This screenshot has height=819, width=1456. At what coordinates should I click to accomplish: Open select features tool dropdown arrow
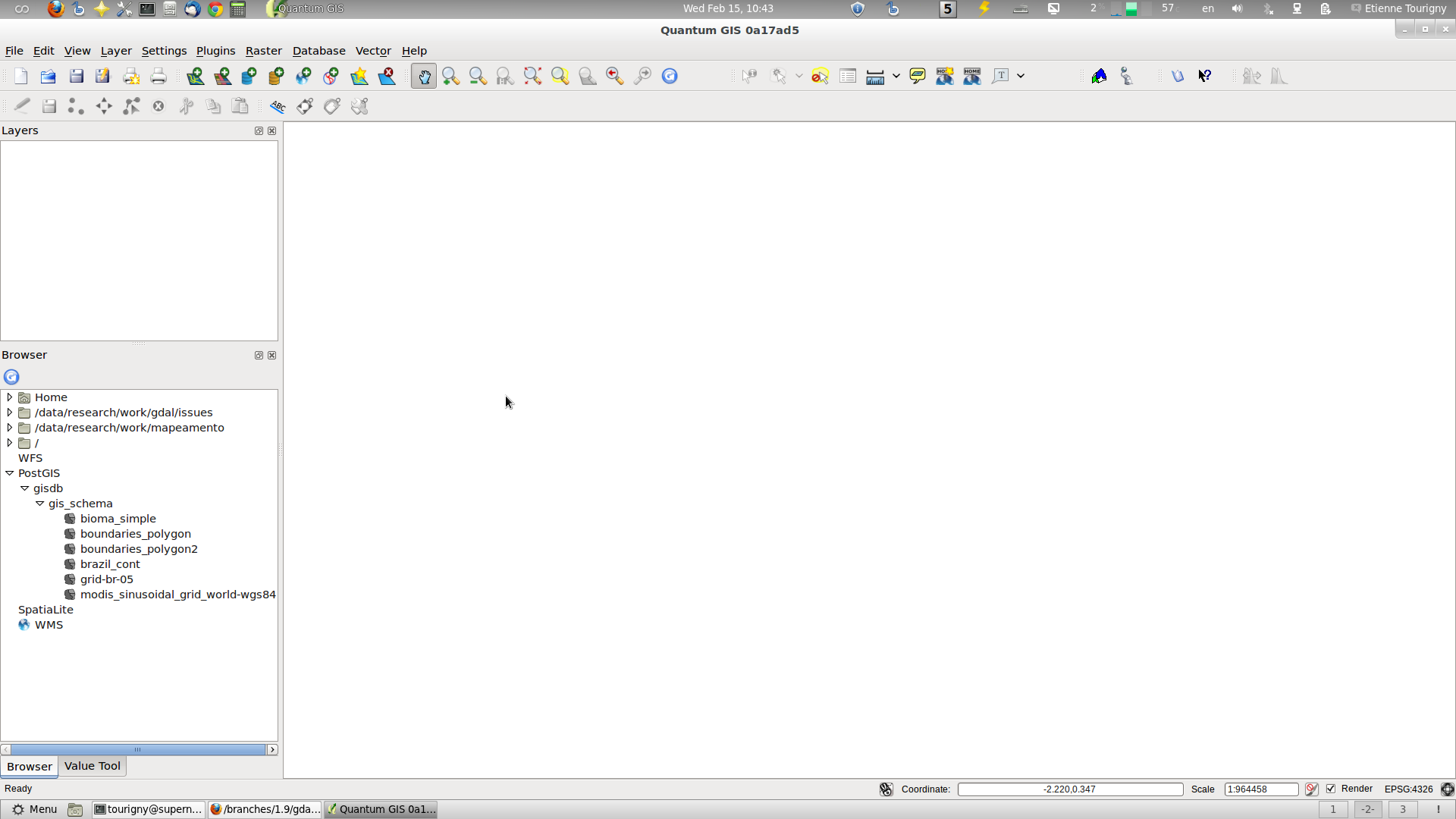tap(799, 76)
